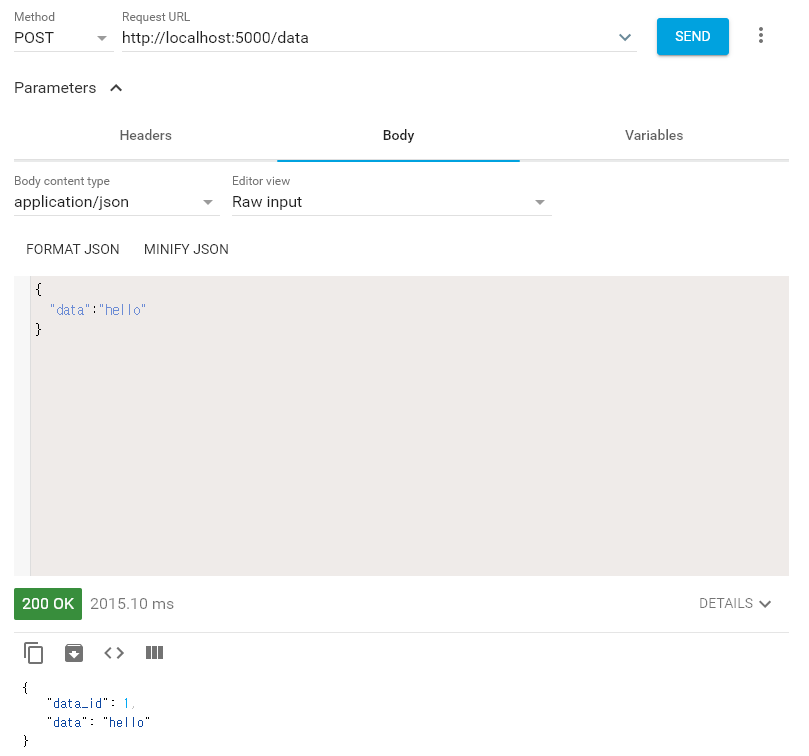The image size is (809, 756).
Task: Click MINIFY JSON button
Action: click(x=186, y=249)
